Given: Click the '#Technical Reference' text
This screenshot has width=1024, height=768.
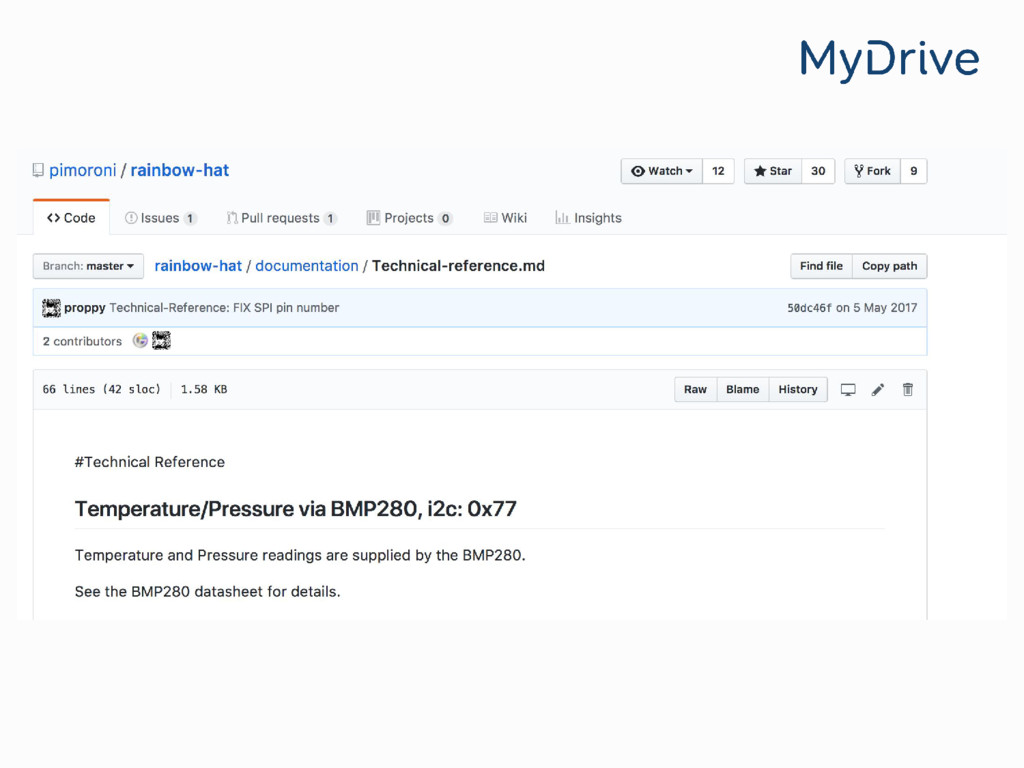Looking at the screenshot, I should [150, 462].
